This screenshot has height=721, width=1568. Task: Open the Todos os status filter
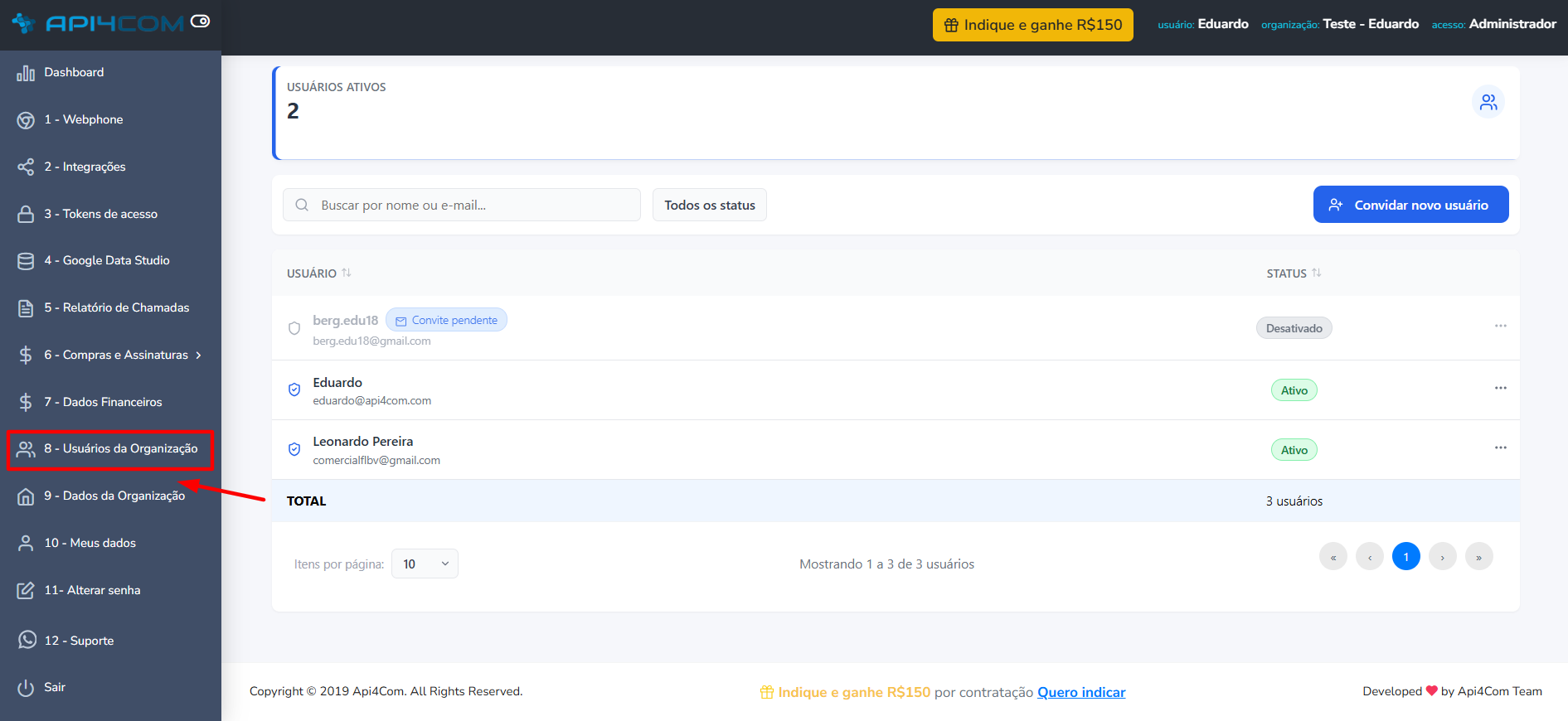click(709, 205)
